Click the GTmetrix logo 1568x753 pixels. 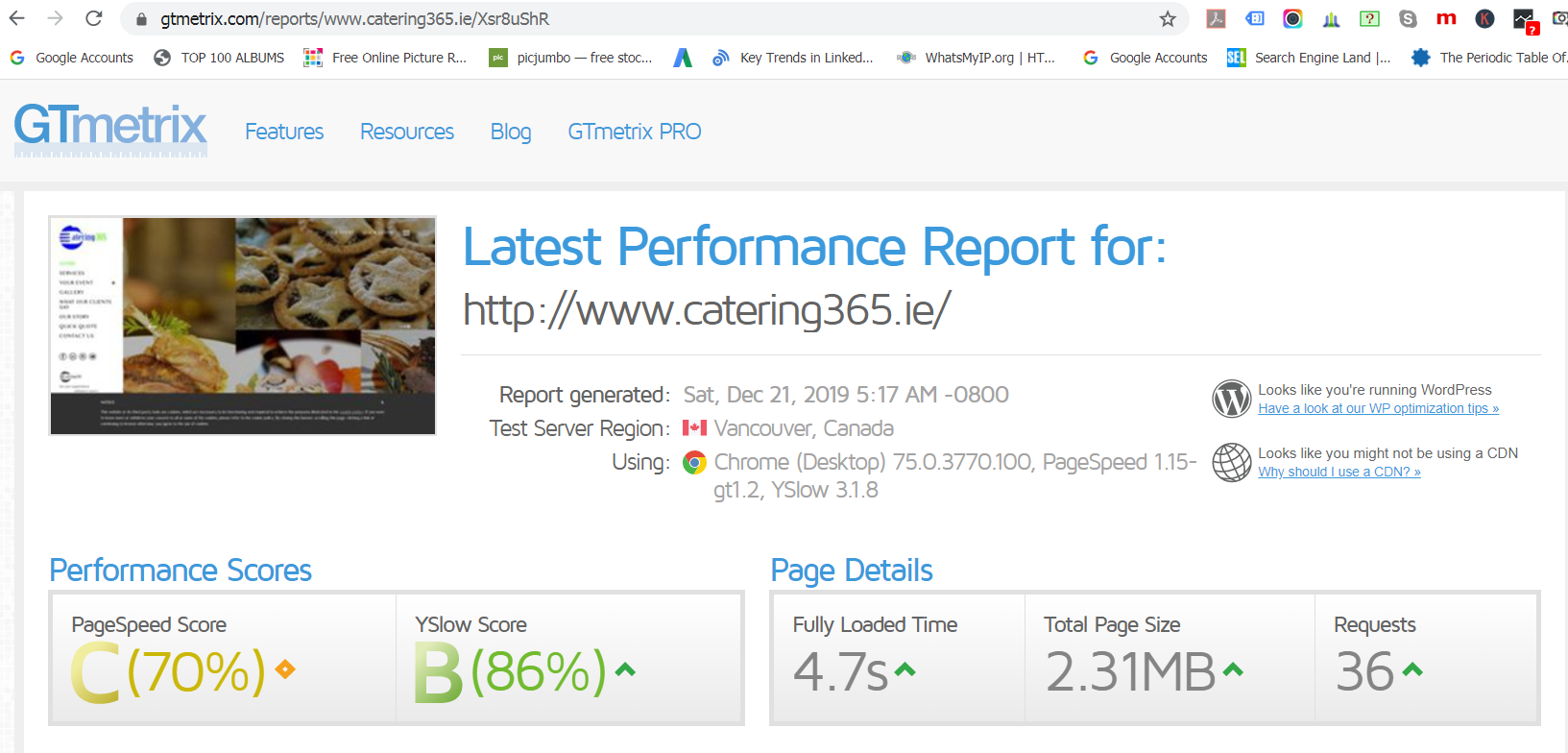pyautogui.click(x=110, y=129)
